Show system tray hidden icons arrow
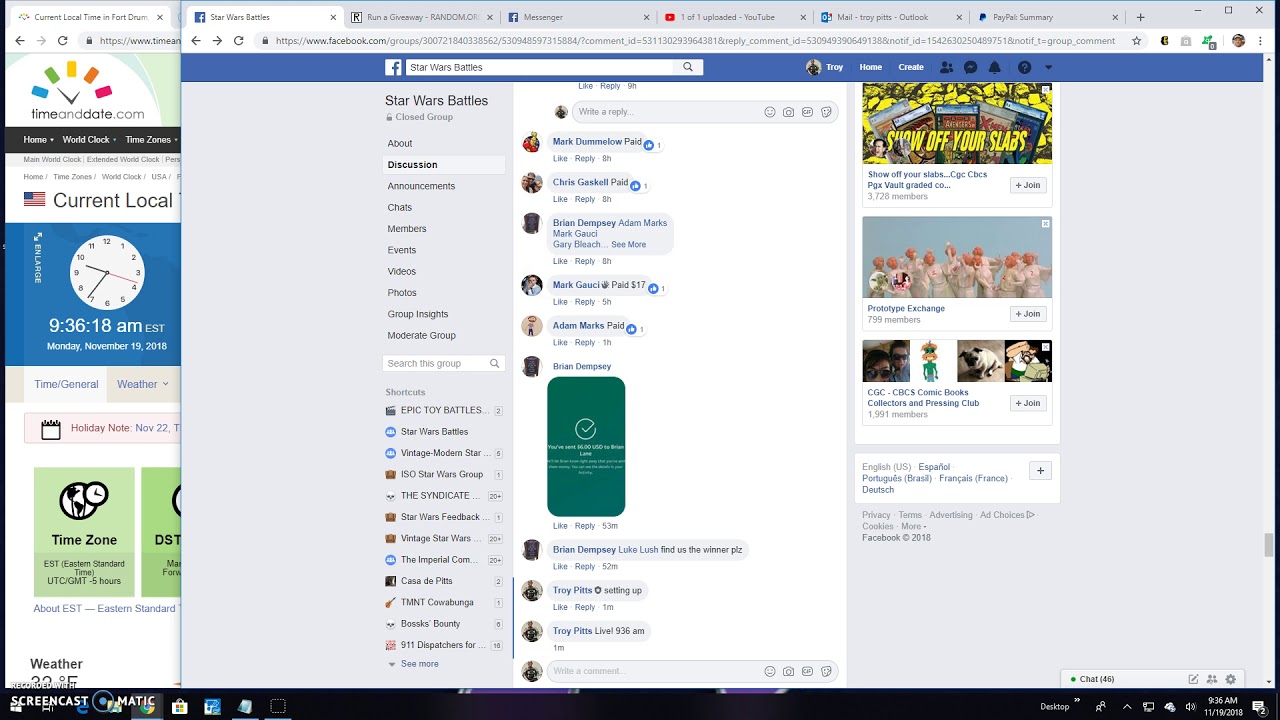Screen dimensions: 1280x720 coord(1127,706)
